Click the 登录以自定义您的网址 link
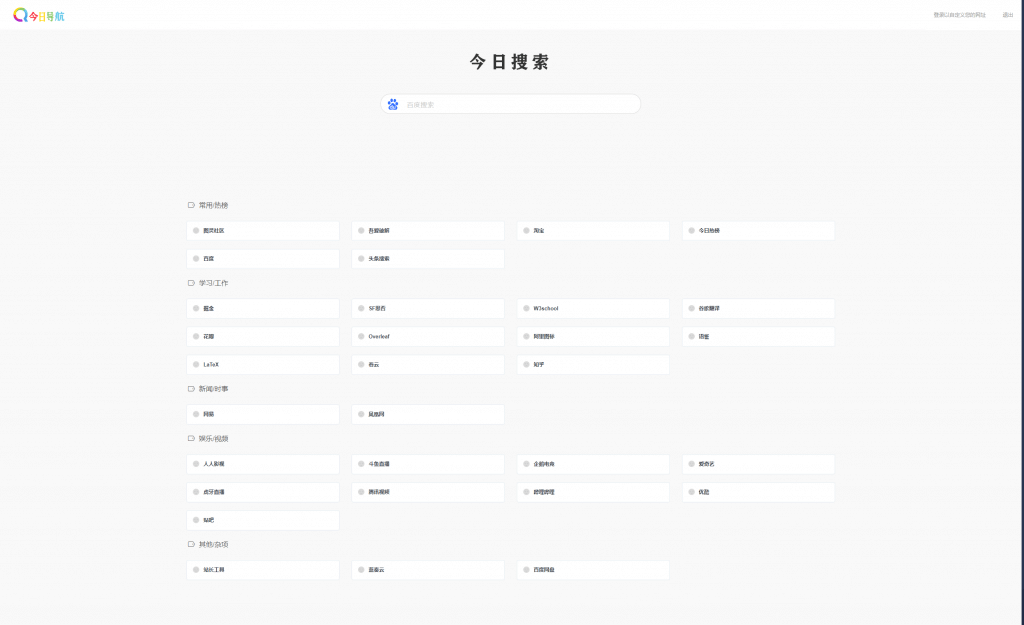This screenshot has height=625, width=1024. (x=959, y=15)
